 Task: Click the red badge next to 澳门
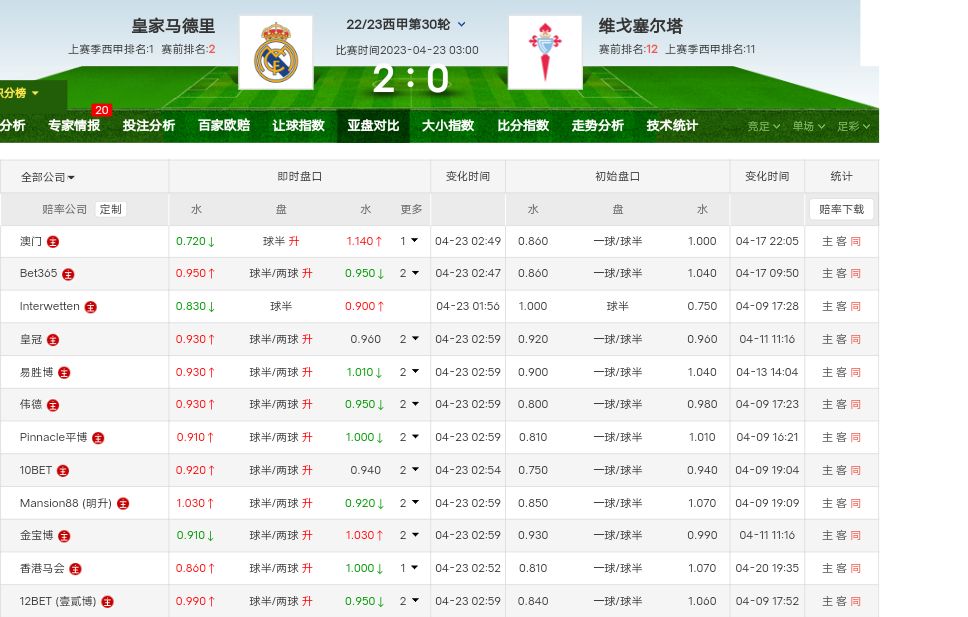point(53,242)
